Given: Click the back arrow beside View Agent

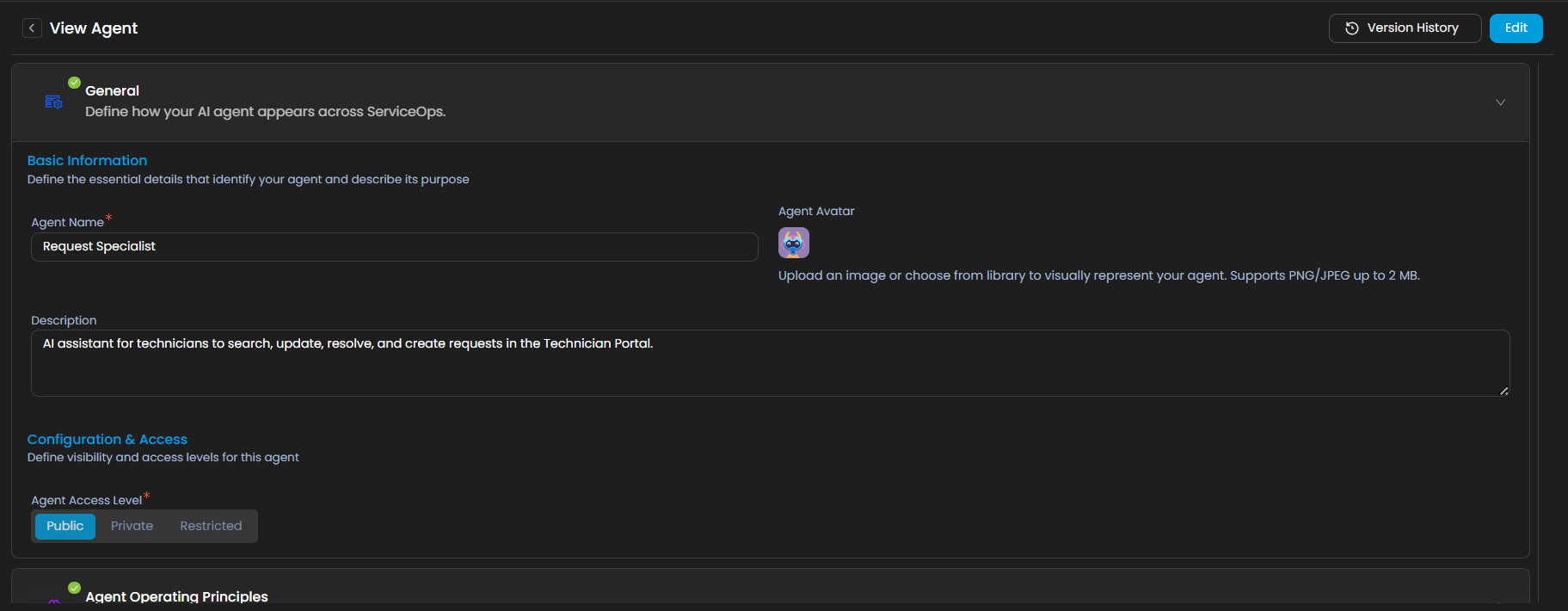Looking at the screenshot, I should [32, 28].
